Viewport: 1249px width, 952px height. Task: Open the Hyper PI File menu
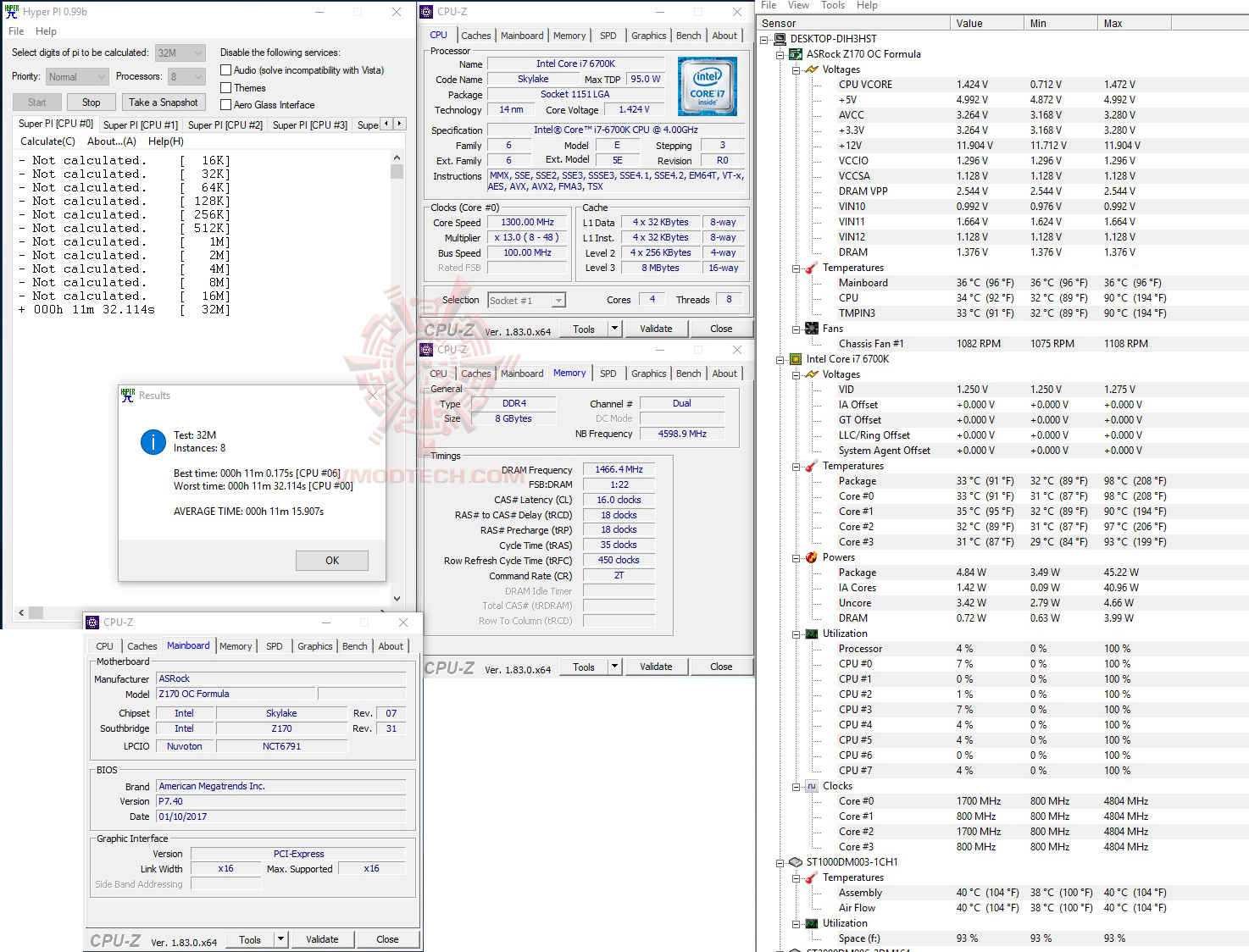(x=16, y=31)
